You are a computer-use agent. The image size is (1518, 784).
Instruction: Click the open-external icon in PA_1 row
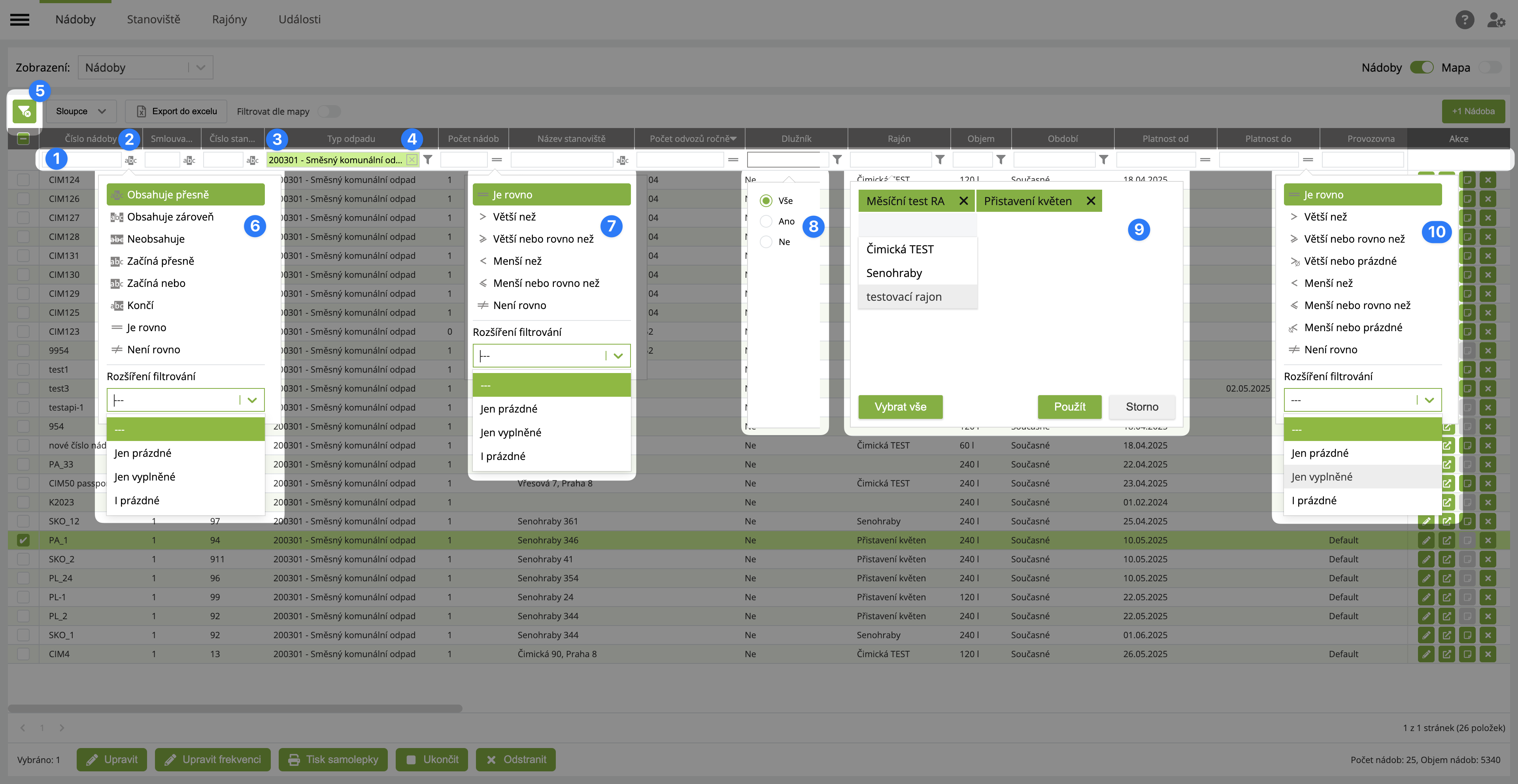coord(1446,540)
